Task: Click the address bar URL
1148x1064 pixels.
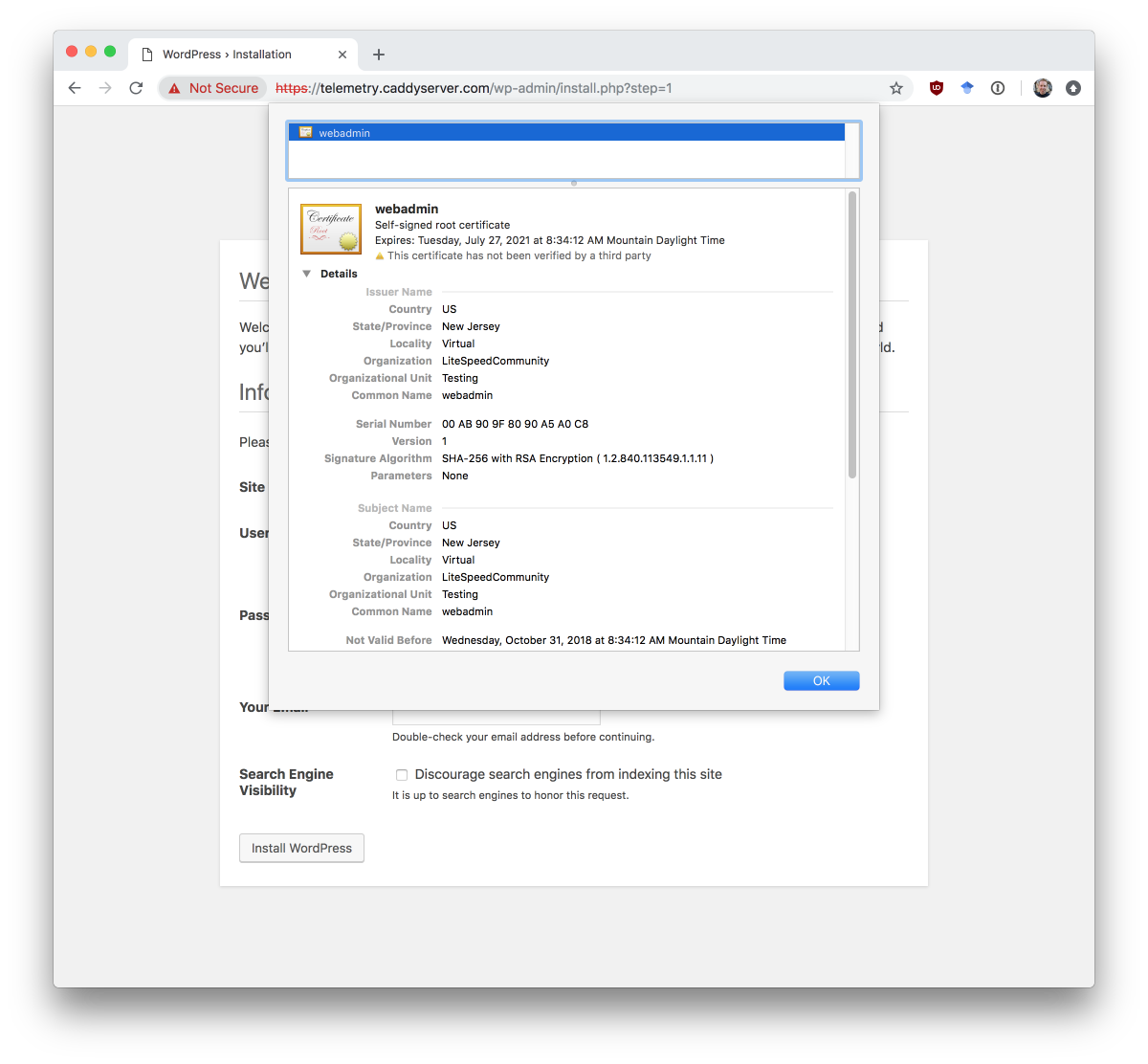Action: (474, 88)
